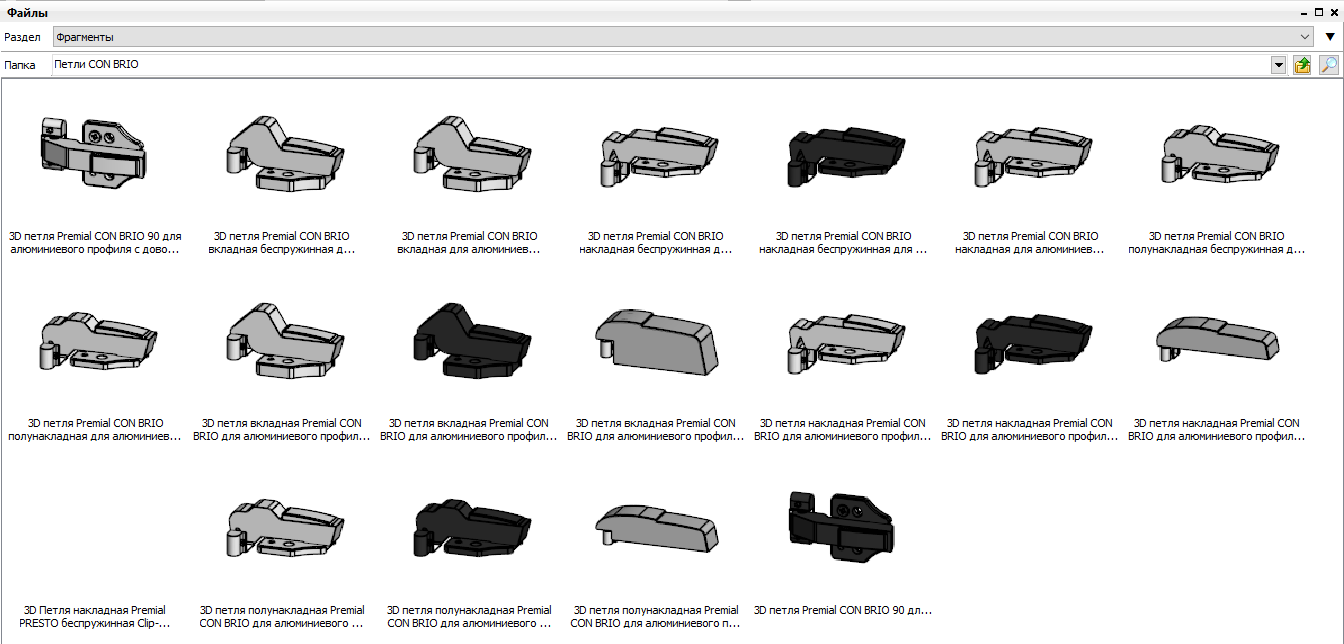Image resolution: width=1344 pixels, height=644 pixels.
Task: Open the magnifier search icon
Action: point(1329,65)
